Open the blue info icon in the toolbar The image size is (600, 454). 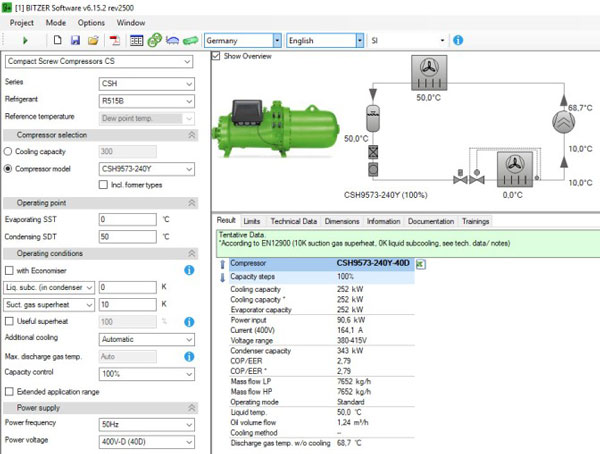tap(458, 40)
